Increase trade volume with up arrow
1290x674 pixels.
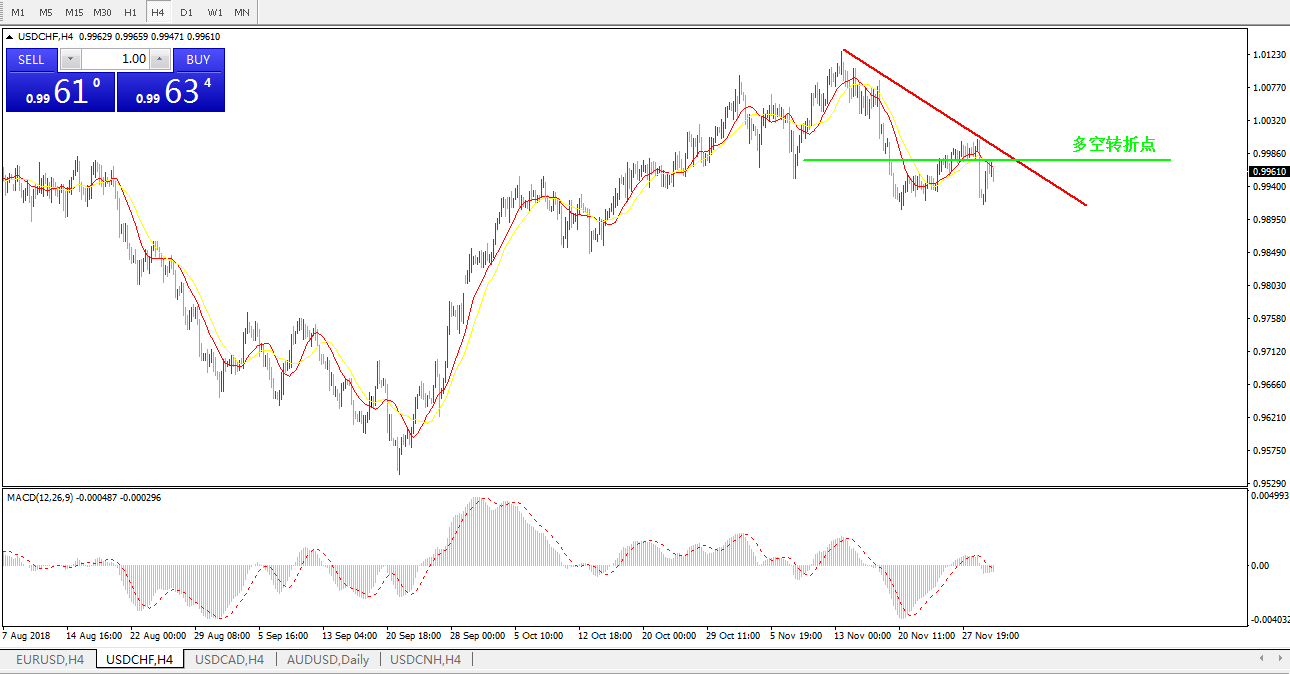point(160,59)
